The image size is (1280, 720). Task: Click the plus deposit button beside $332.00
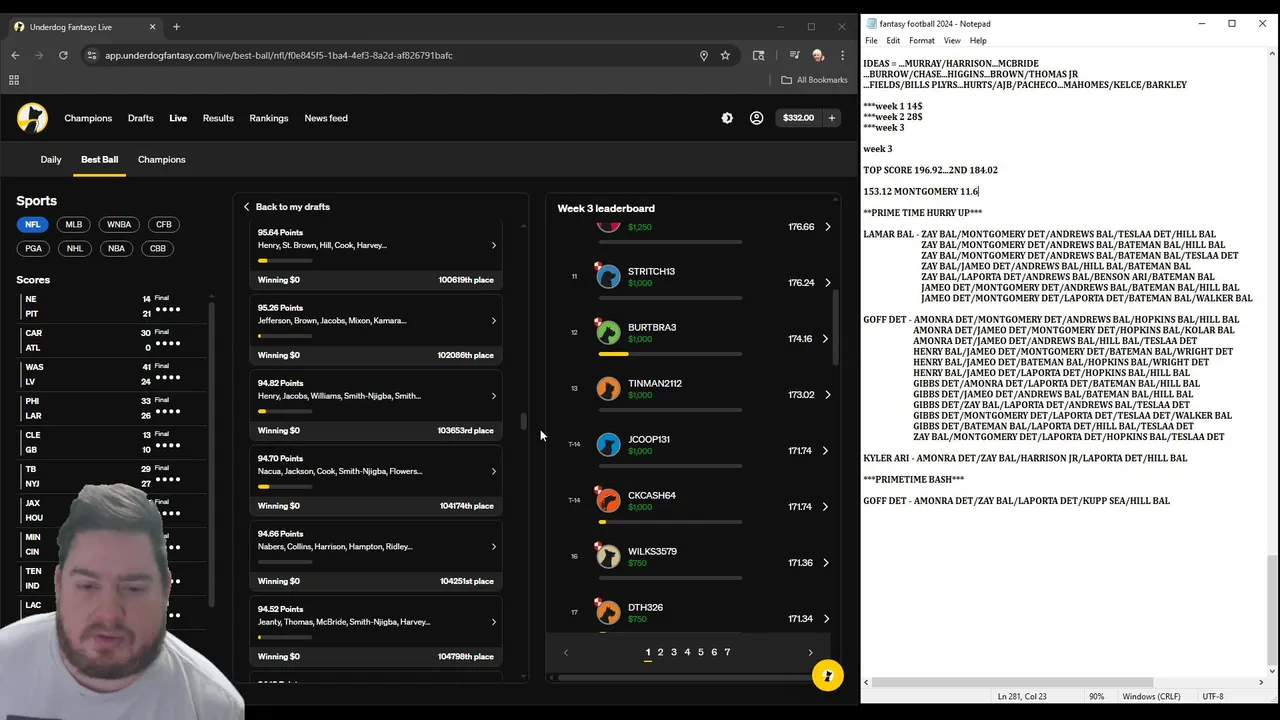click(x=832, y=118)
